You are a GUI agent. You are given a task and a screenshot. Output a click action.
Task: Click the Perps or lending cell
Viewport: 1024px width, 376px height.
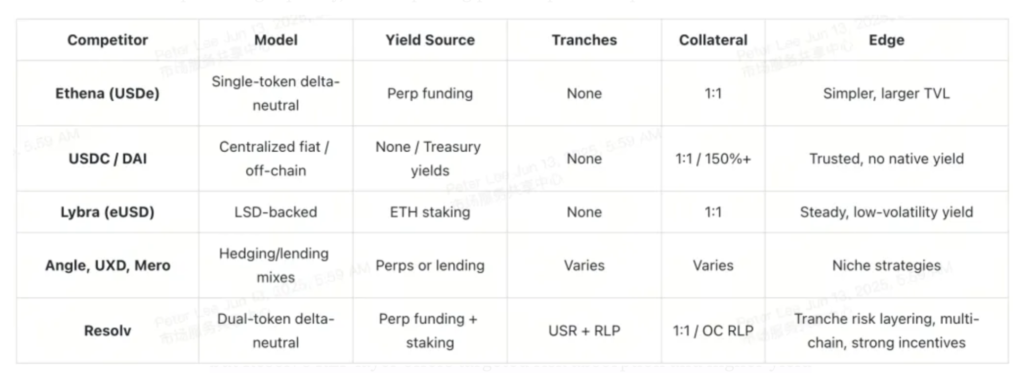tap(430, 266)
